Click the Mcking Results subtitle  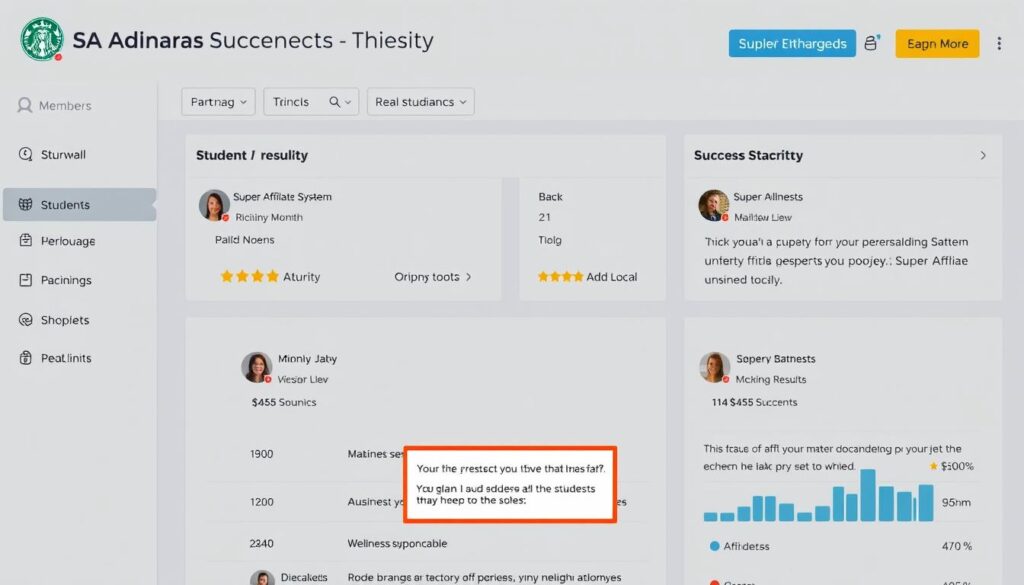(x=771, y=379)
